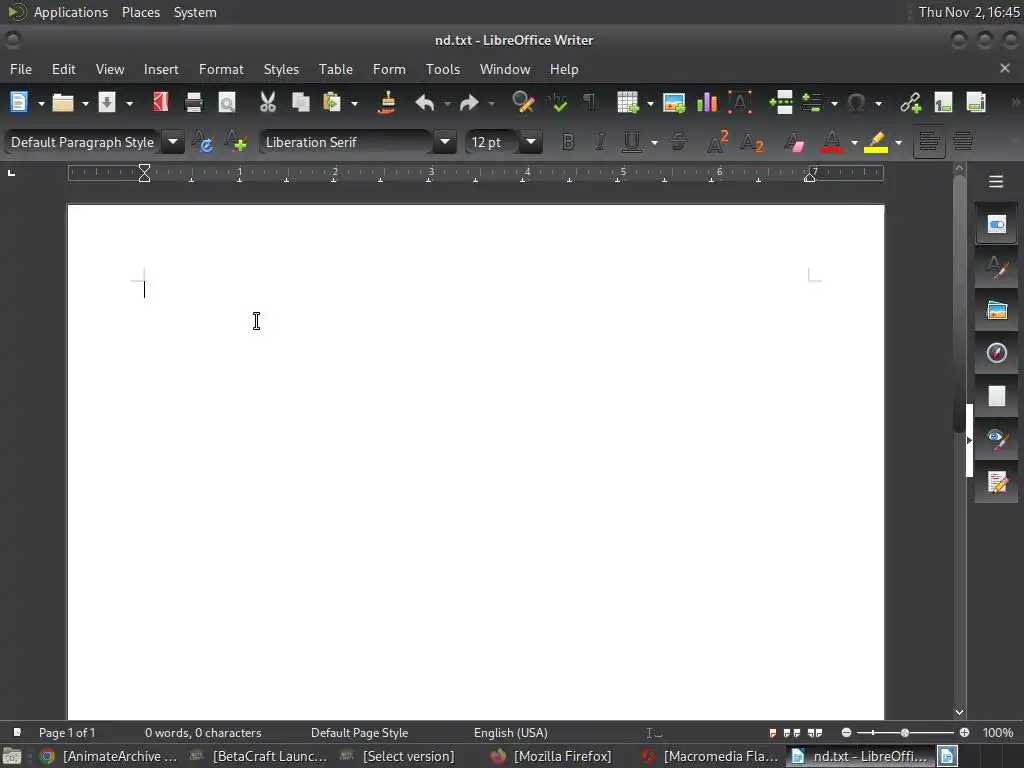Create a new document with the New icon
Image resolution: width=1024 pixels, height=768 pixels.
(18, 103)
